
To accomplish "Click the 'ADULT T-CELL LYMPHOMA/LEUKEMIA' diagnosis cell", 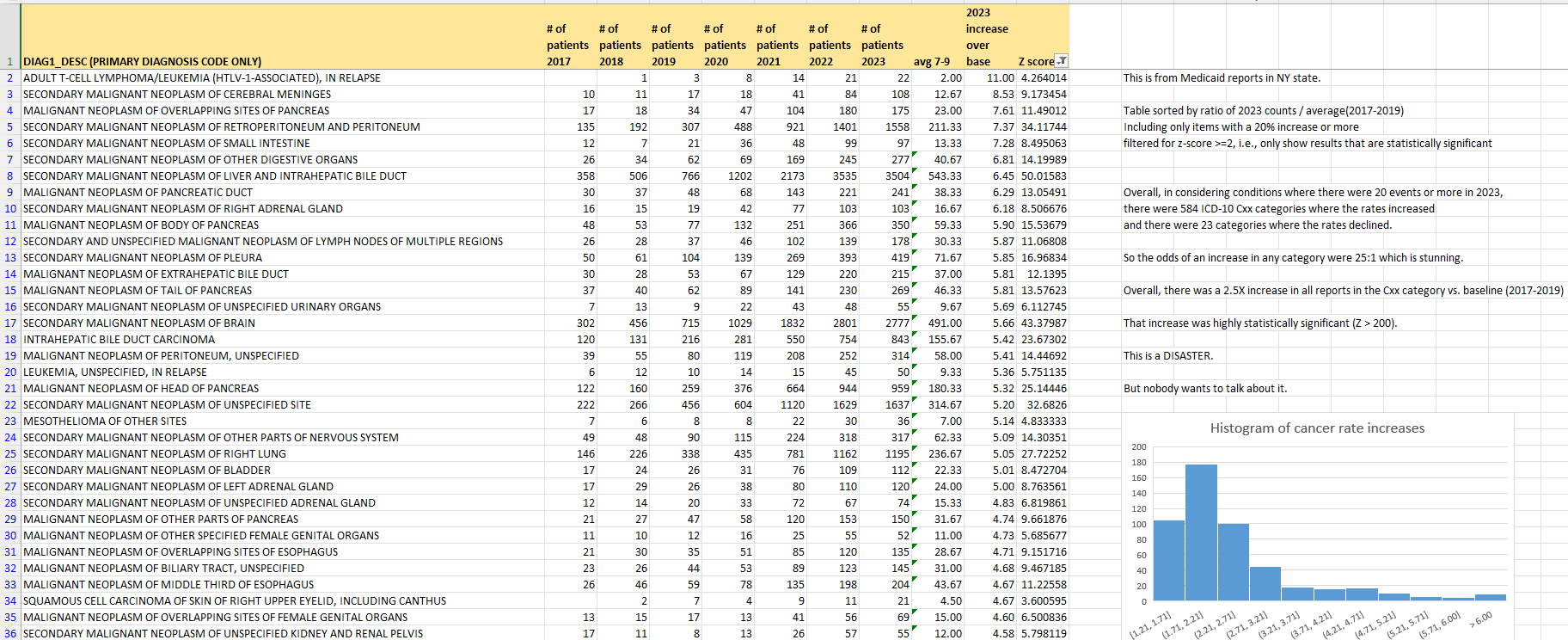I will 282,78.
